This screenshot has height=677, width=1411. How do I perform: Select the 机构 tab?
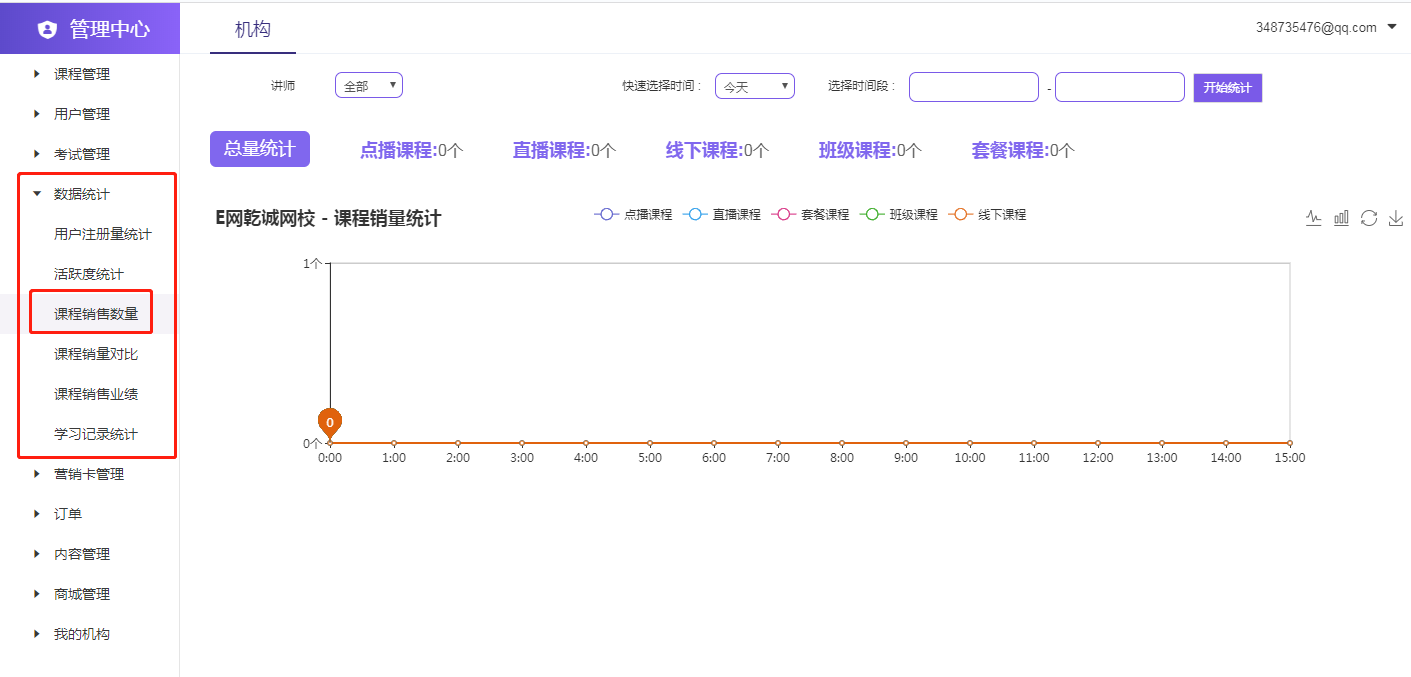tap(252, 29)
